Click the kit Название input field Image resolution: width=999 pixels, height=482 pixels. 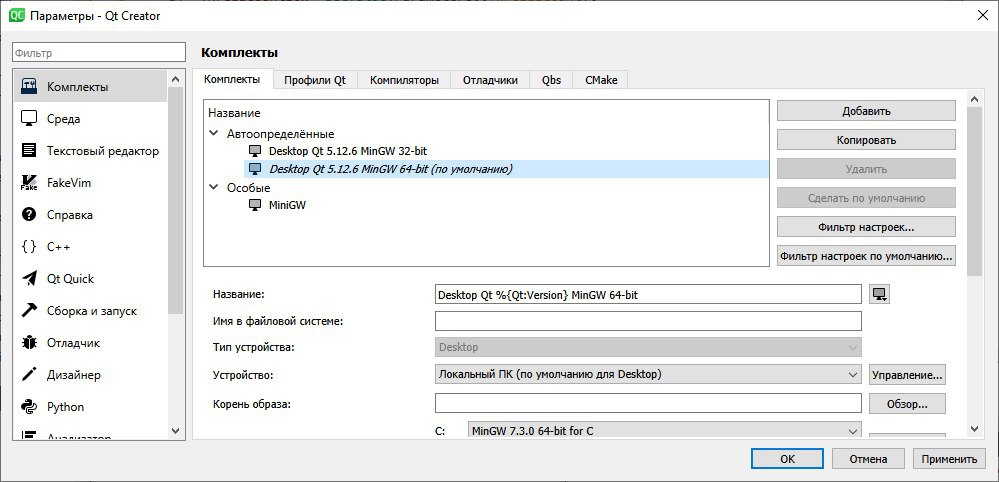648,294
